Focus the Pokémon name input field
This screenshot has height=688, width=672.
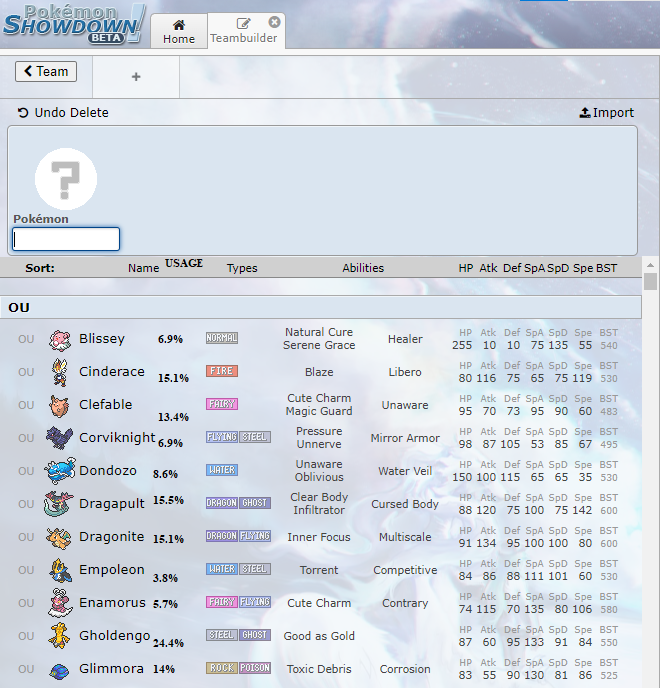[x=66, y=239]
